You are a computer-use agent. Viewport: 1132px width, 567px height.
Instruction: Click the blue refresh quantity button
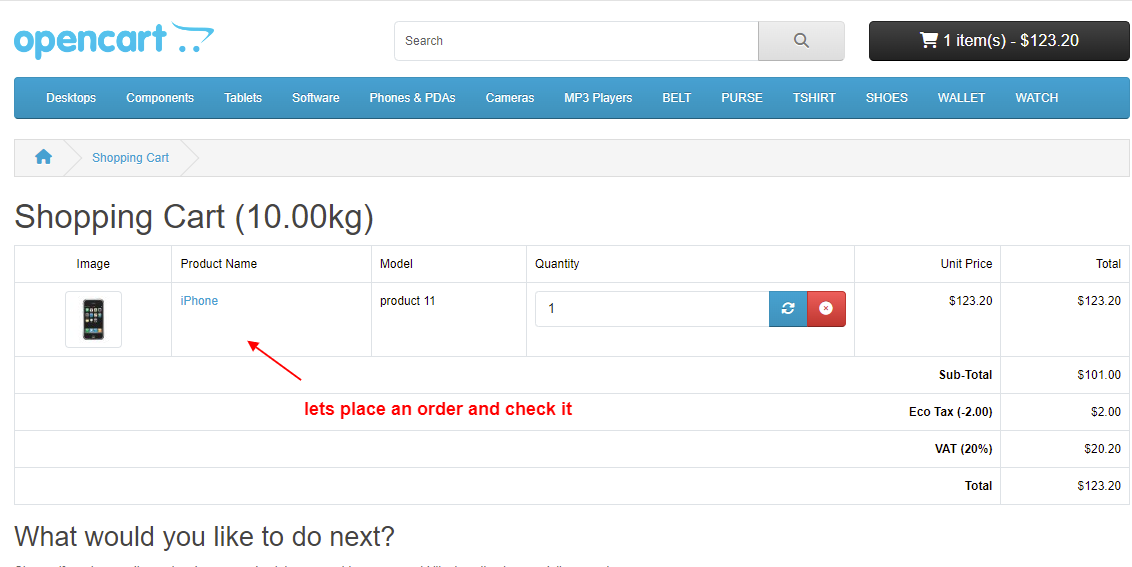(x=788, y=308)
